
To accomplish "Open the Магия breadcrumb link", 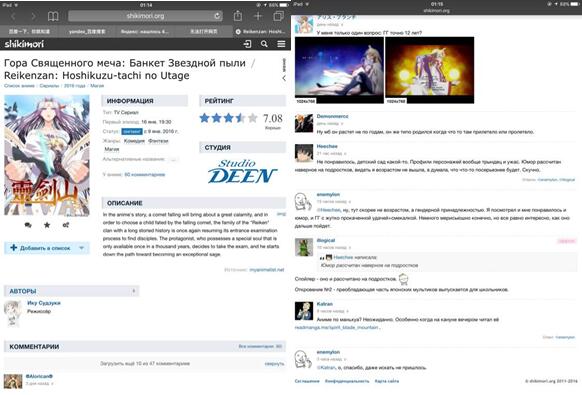I will (97, 86).
